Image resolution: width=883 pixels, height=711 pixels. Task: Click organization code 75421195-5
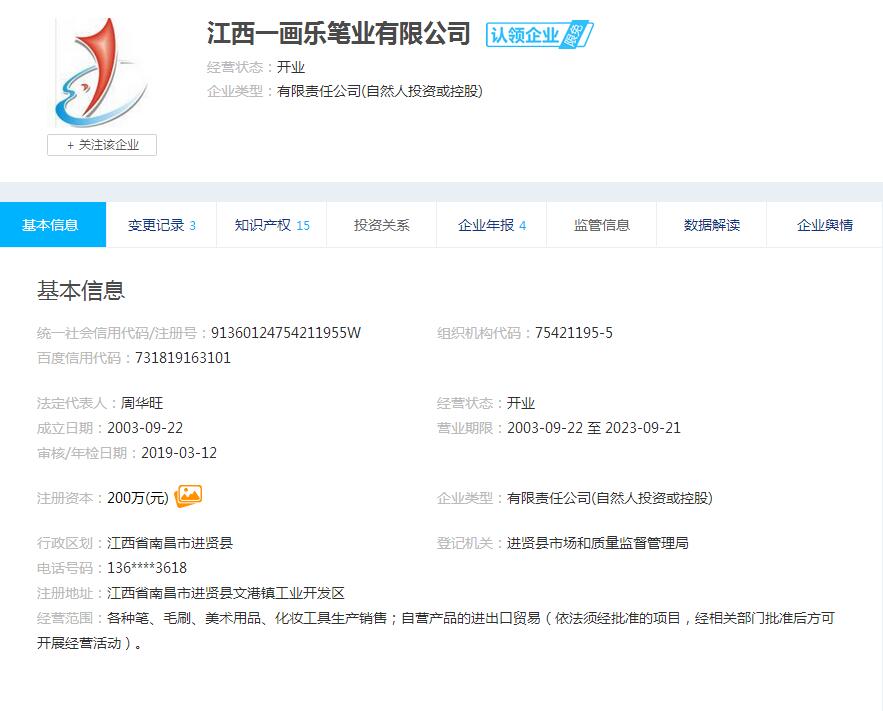573,333
